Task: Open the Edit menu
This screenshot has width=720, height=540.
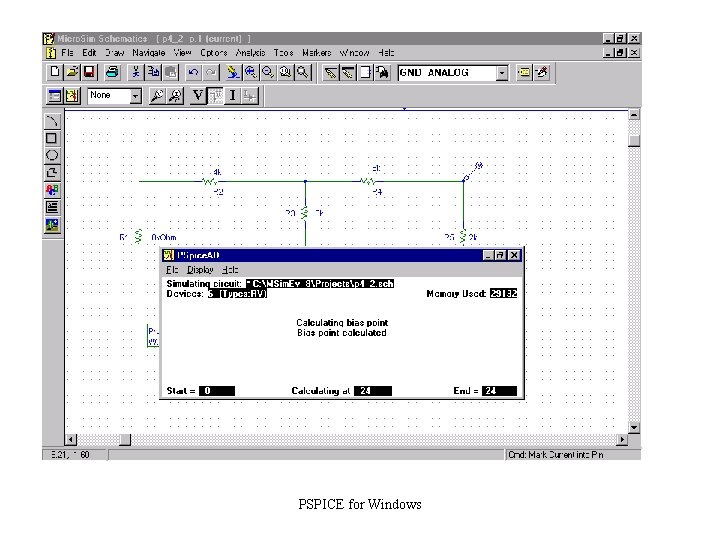Action: pos(89,52)
